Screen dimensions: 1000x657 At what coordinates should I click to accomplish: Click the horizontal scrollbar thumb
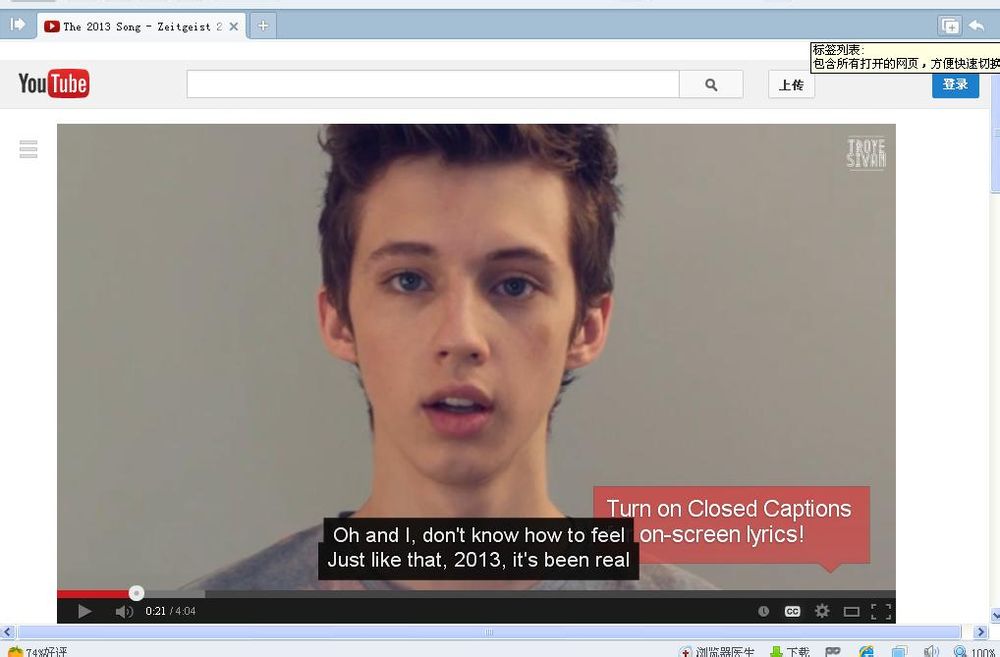pos(489,632)
